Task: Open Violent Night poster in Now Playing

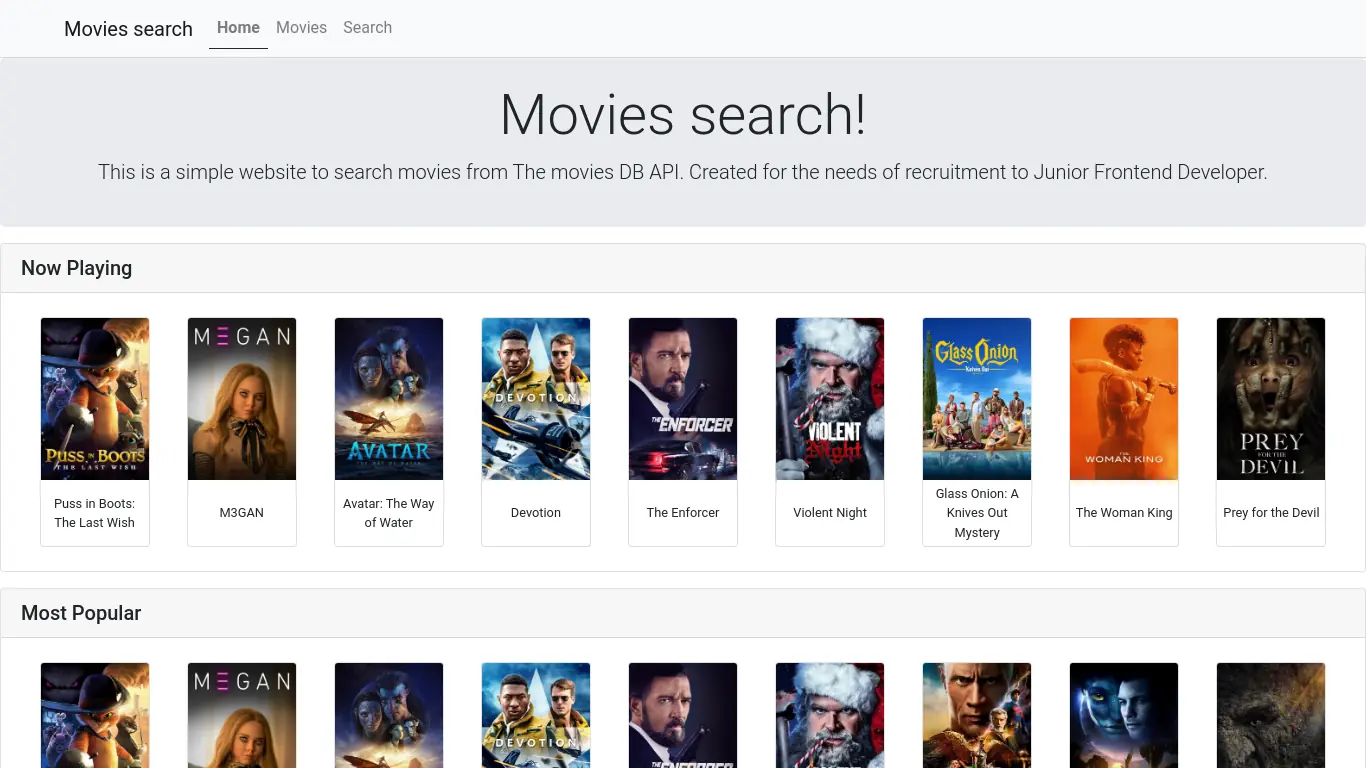Action: coord(830,399)
